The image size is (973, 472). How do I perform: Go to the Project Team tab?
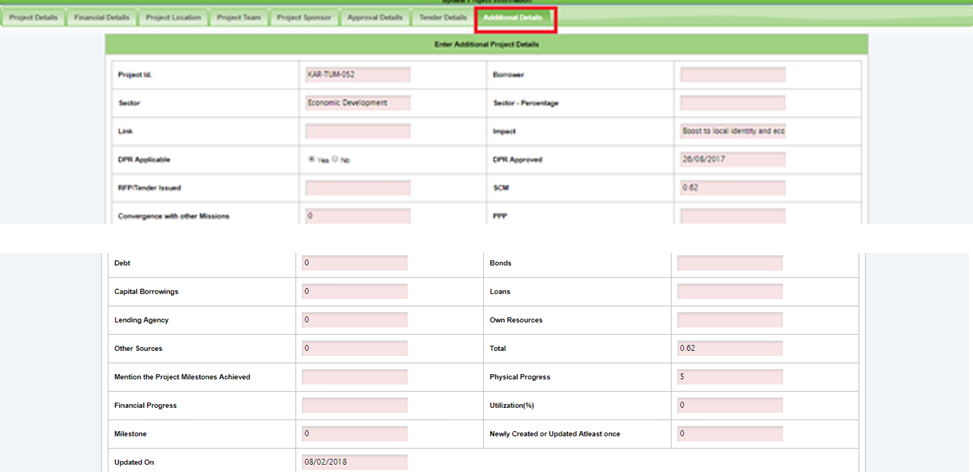click(x=239, y=18)
